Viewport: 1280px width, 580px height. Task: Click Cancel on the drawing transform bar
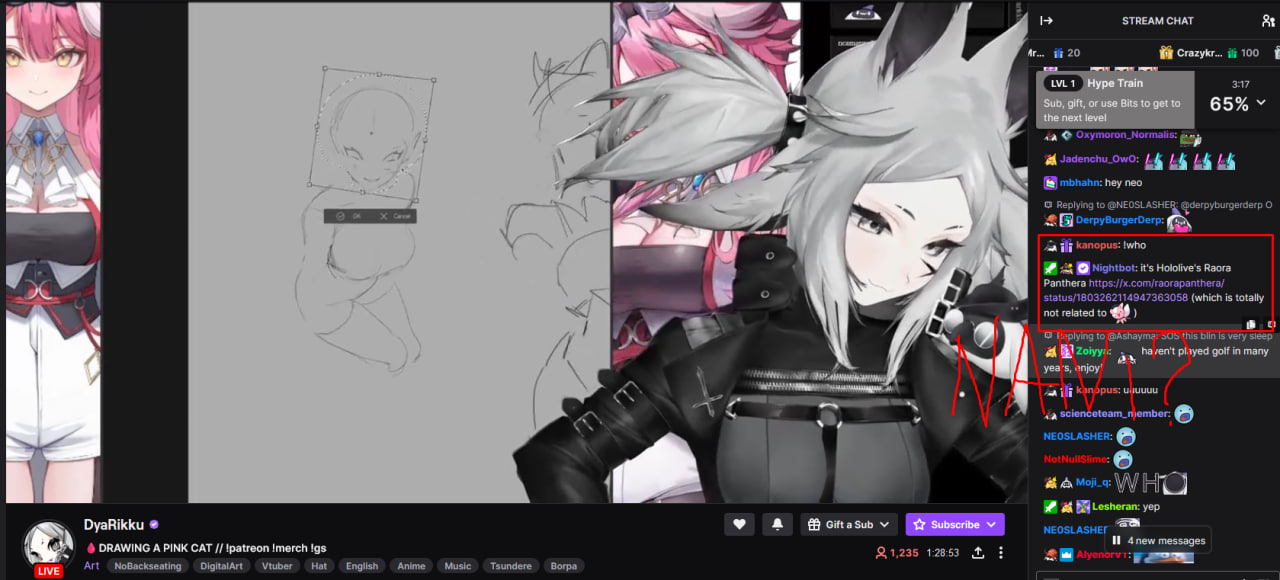[x=395, y=216]
